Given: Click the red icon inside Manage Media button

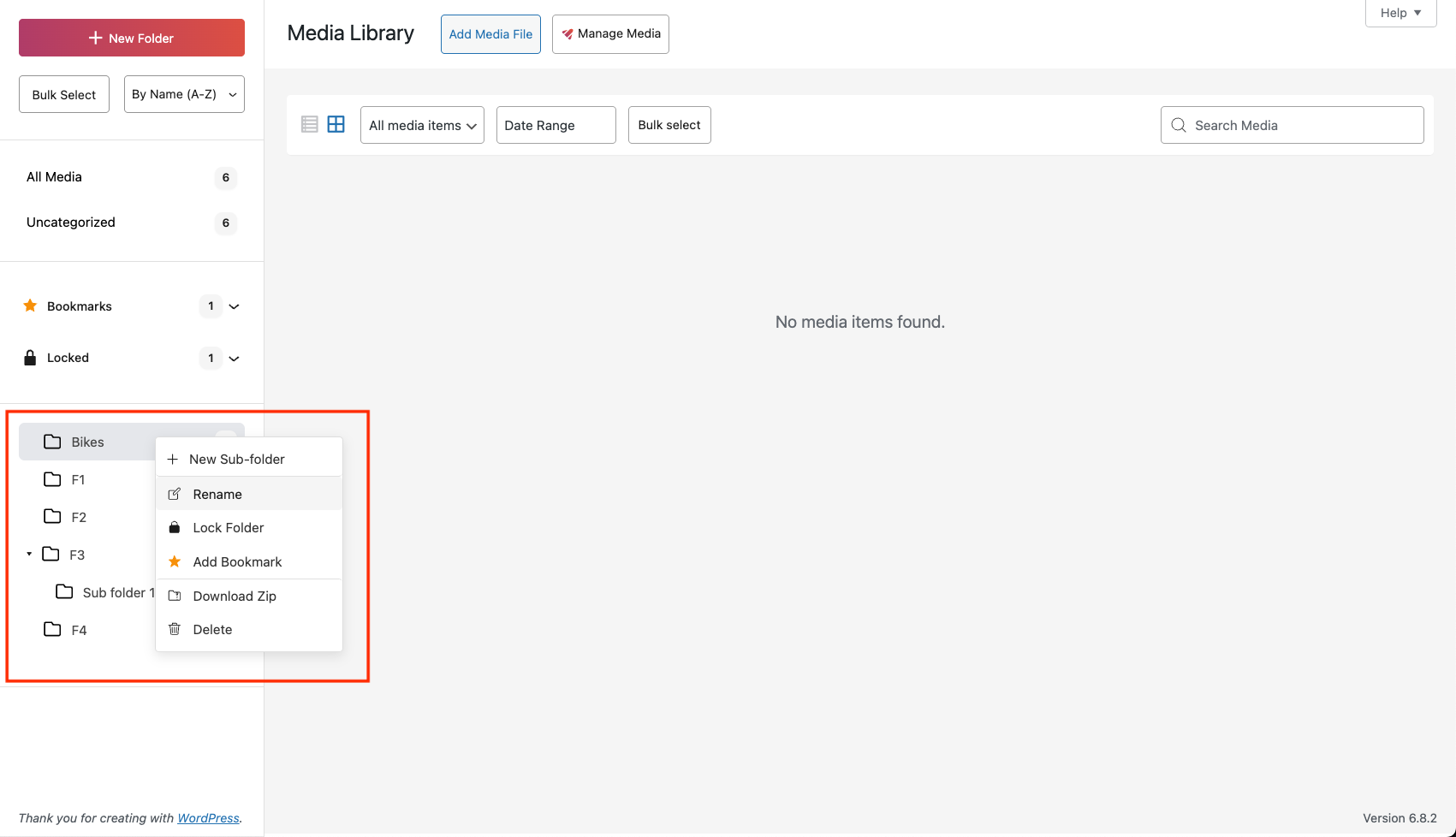Looking at the screenshot, I should [566, 34].
